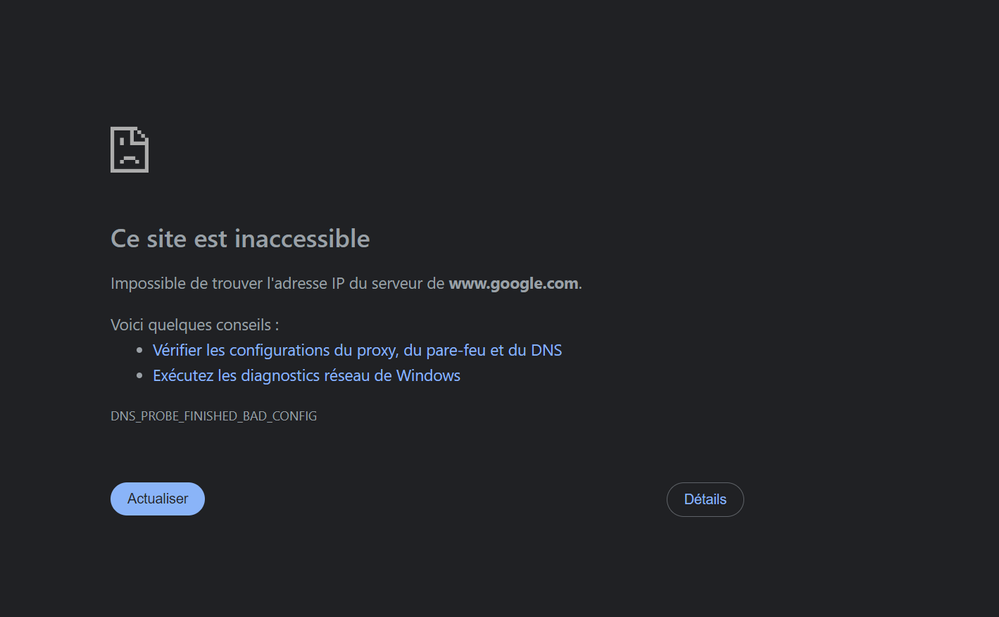Screen dimensions: 999x617
Task: Run the Windows network diagnostics link
Action: click(306, 376)
